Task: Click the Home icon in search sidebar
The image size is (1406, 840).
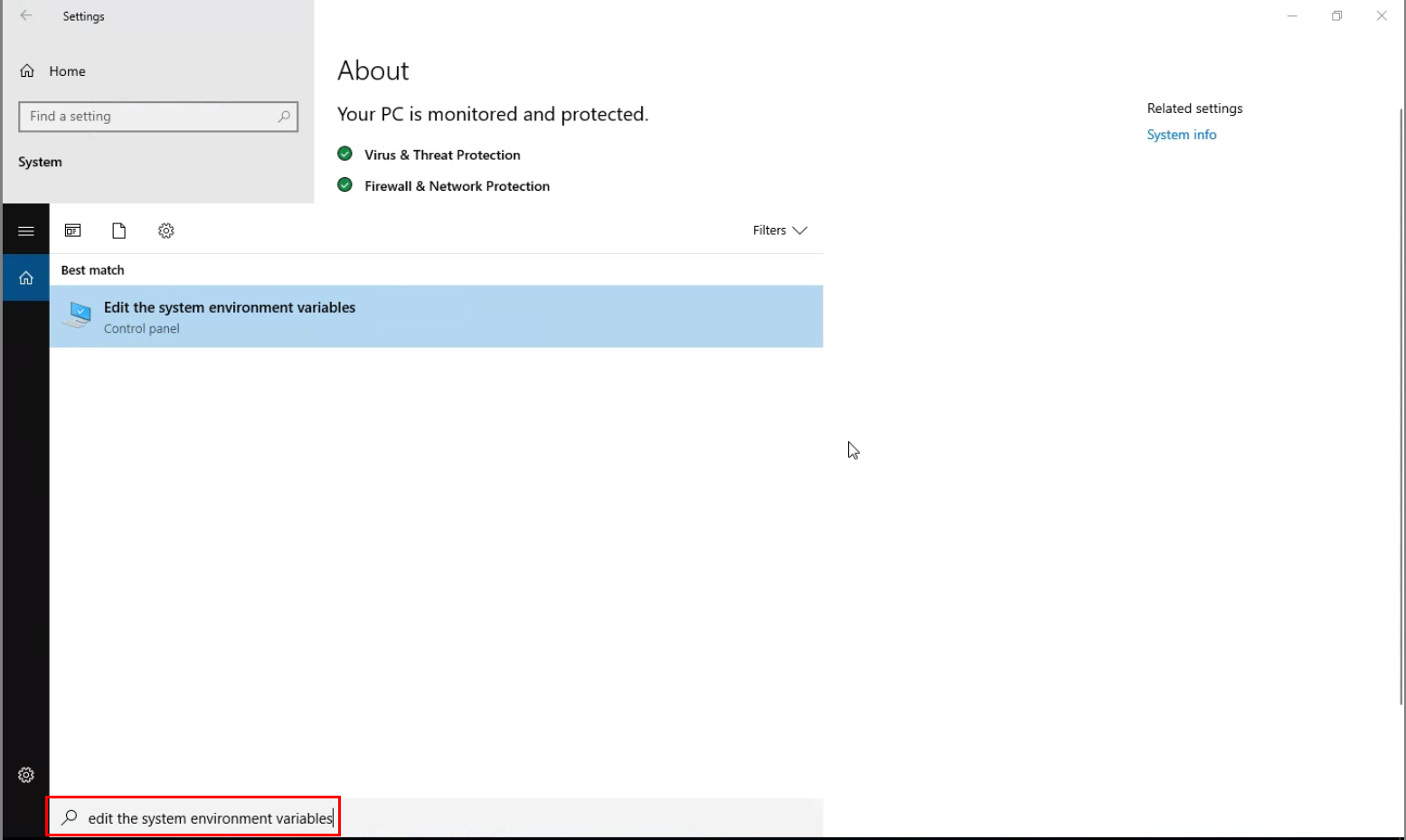Action: (25, 277)
